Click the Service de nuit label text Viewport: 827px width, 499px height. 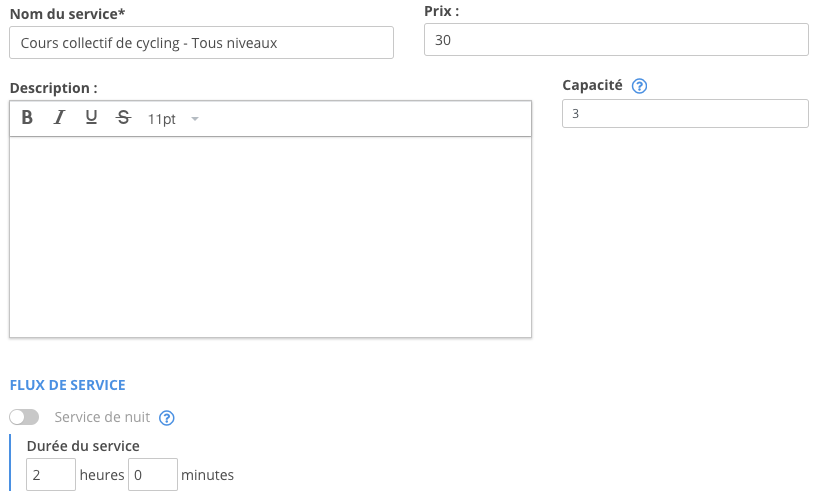coord(103,418)
